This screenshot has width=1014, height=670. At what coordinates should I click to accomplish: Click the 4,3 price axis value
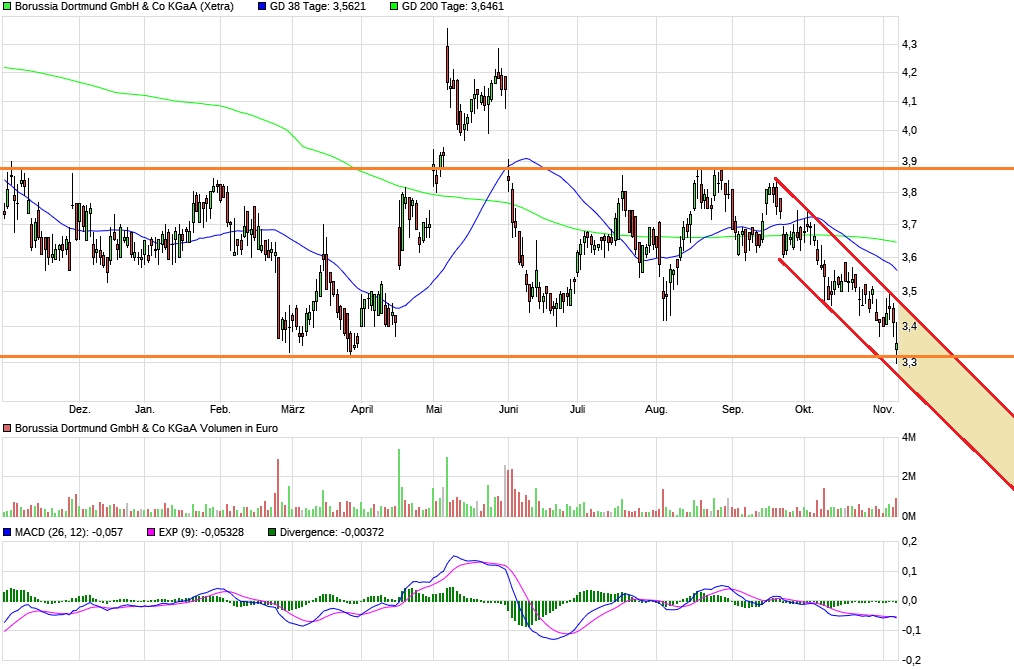(909, 44)
